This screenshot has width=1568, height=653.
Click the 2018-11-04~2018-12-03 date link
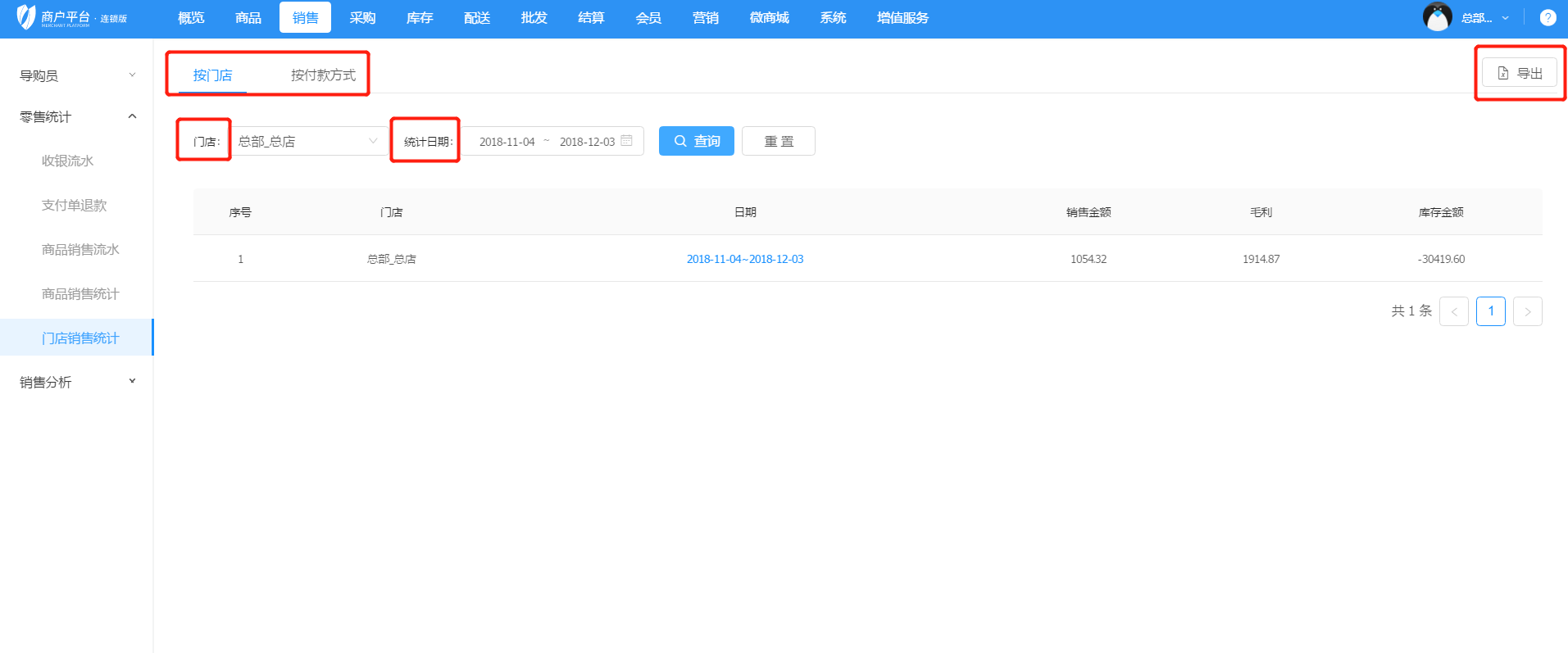(x=744, y=259)
